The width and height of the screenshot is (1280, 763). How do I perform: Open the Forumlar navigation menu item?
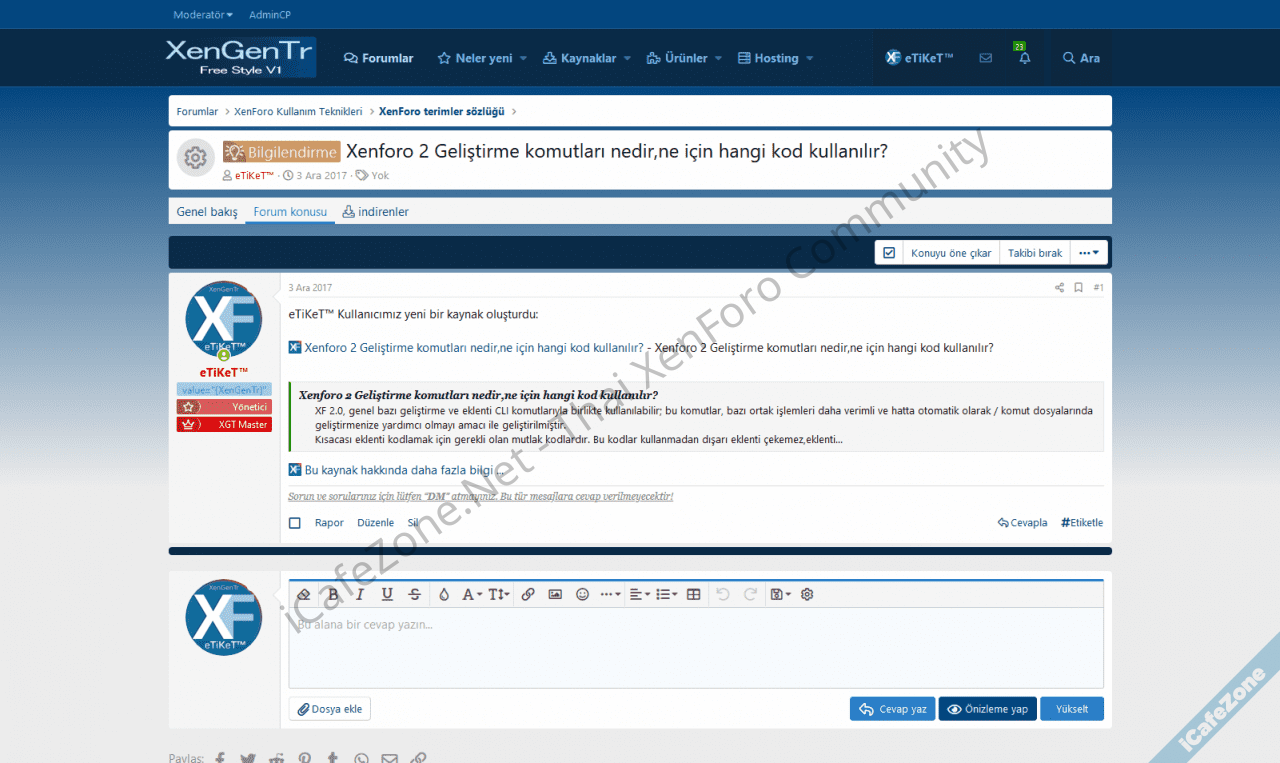point(378,59)
